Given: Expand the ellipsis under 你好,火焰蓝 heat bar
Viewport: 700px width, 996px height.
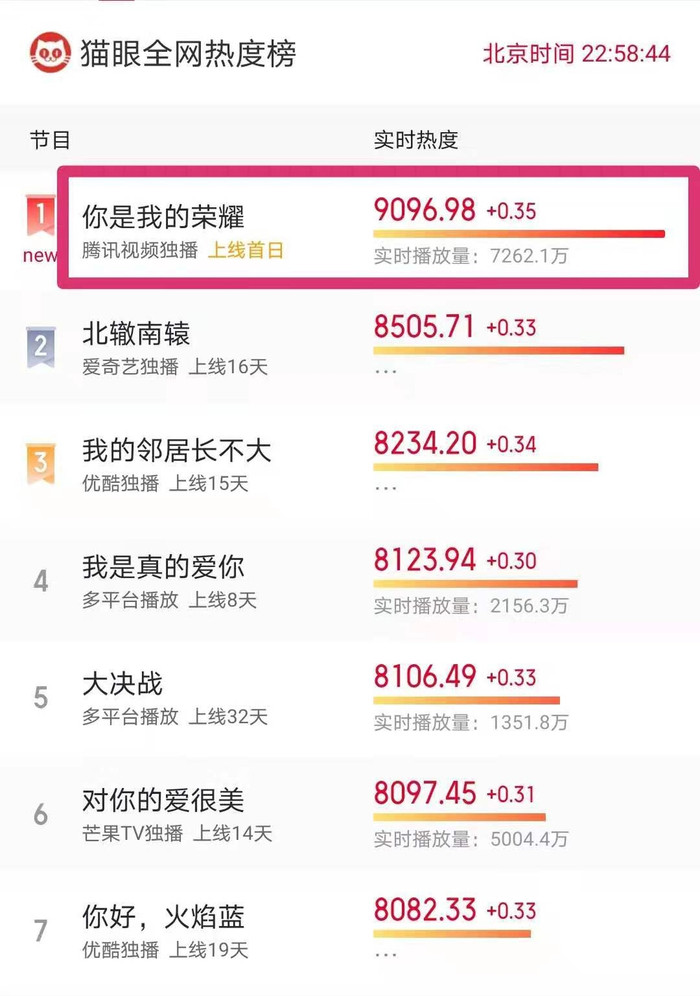Looking at the screenshot, I should pyautogui.click(x=386, y=955).
